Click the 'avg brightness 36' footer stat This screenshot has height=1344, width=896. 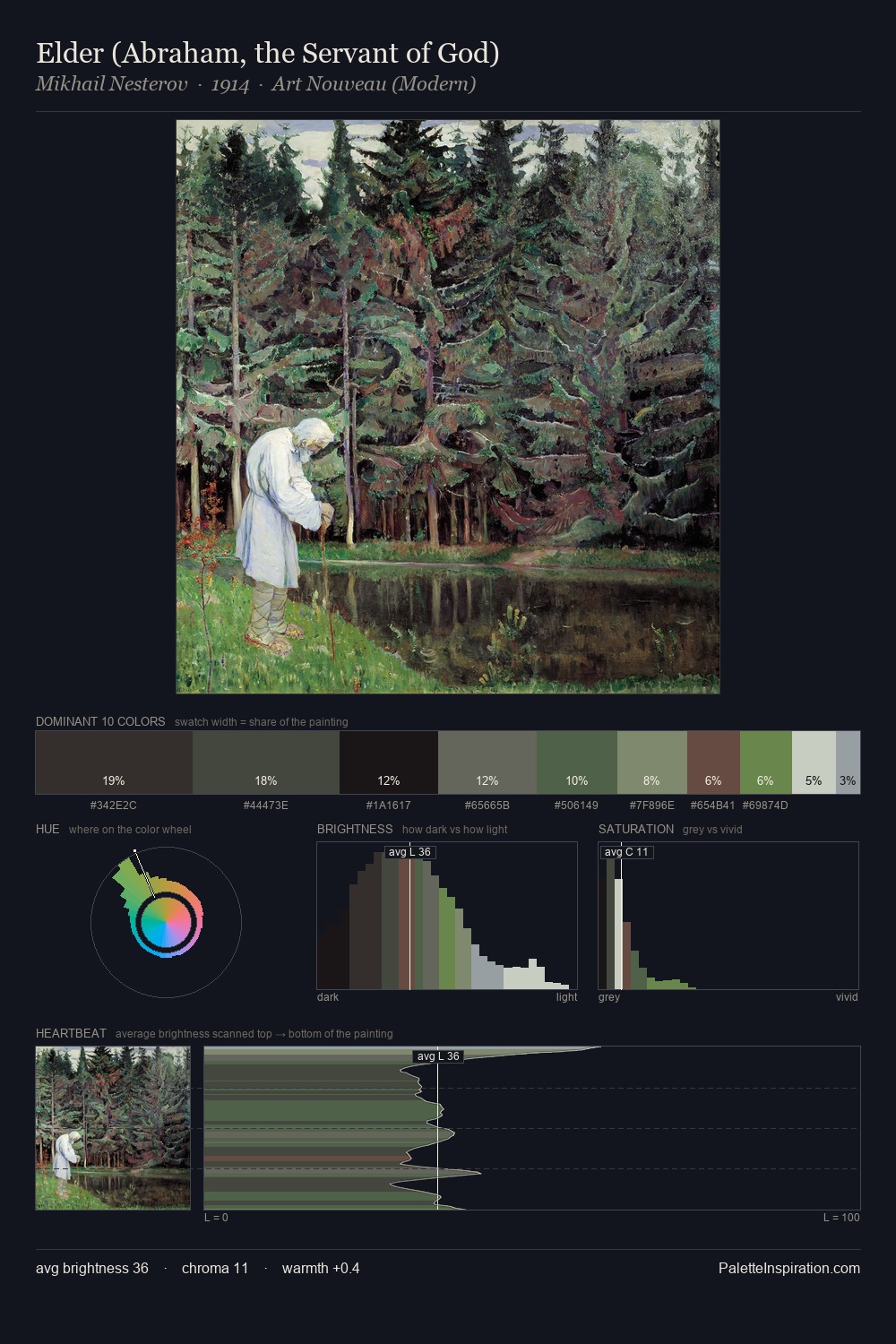(92, 1268)
